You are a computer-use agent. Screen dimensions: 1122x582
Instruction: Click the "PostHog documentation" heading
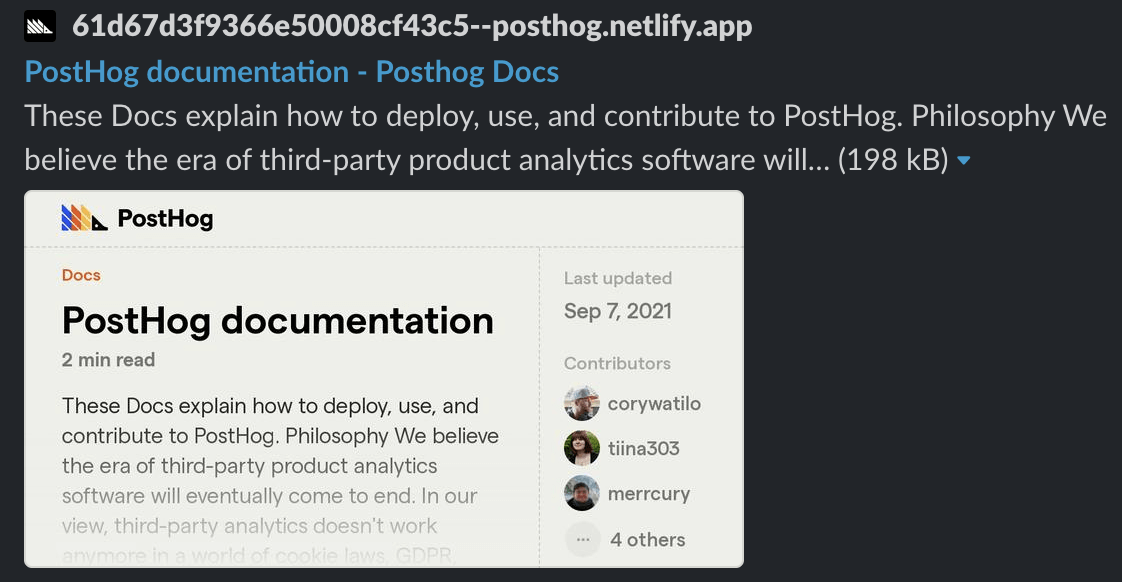click(277, 320)
